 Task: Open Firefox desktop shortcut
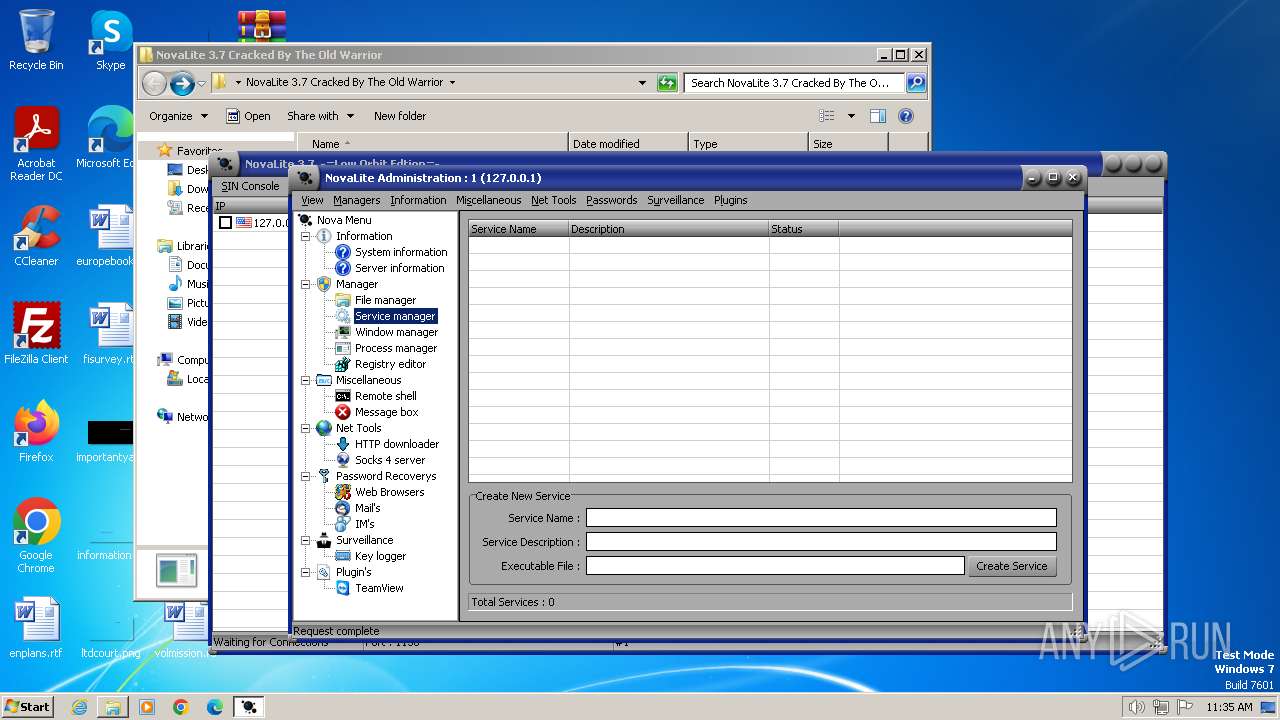tap(36, 431)
